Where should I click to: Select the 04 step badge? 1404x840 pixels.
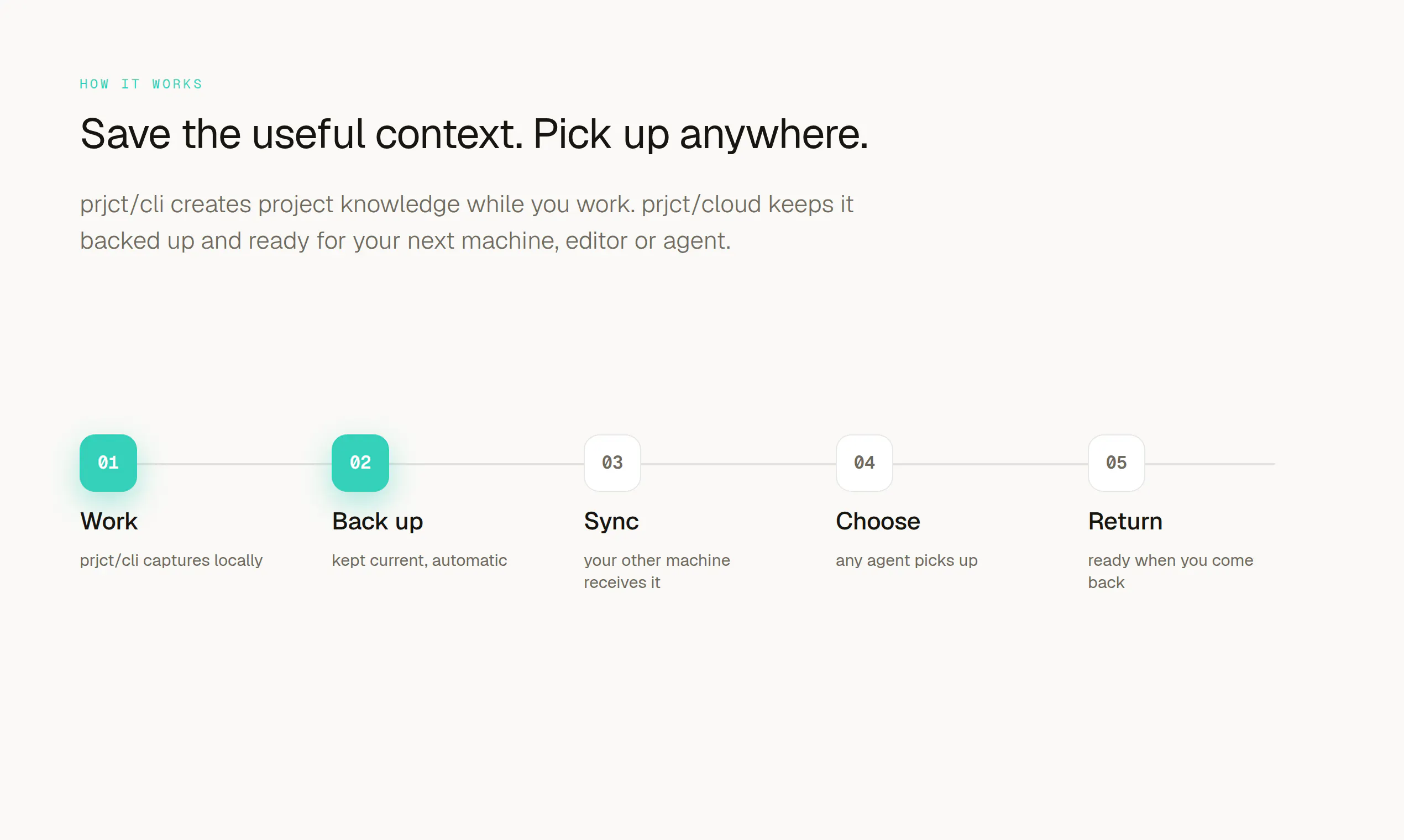point(864,463)
